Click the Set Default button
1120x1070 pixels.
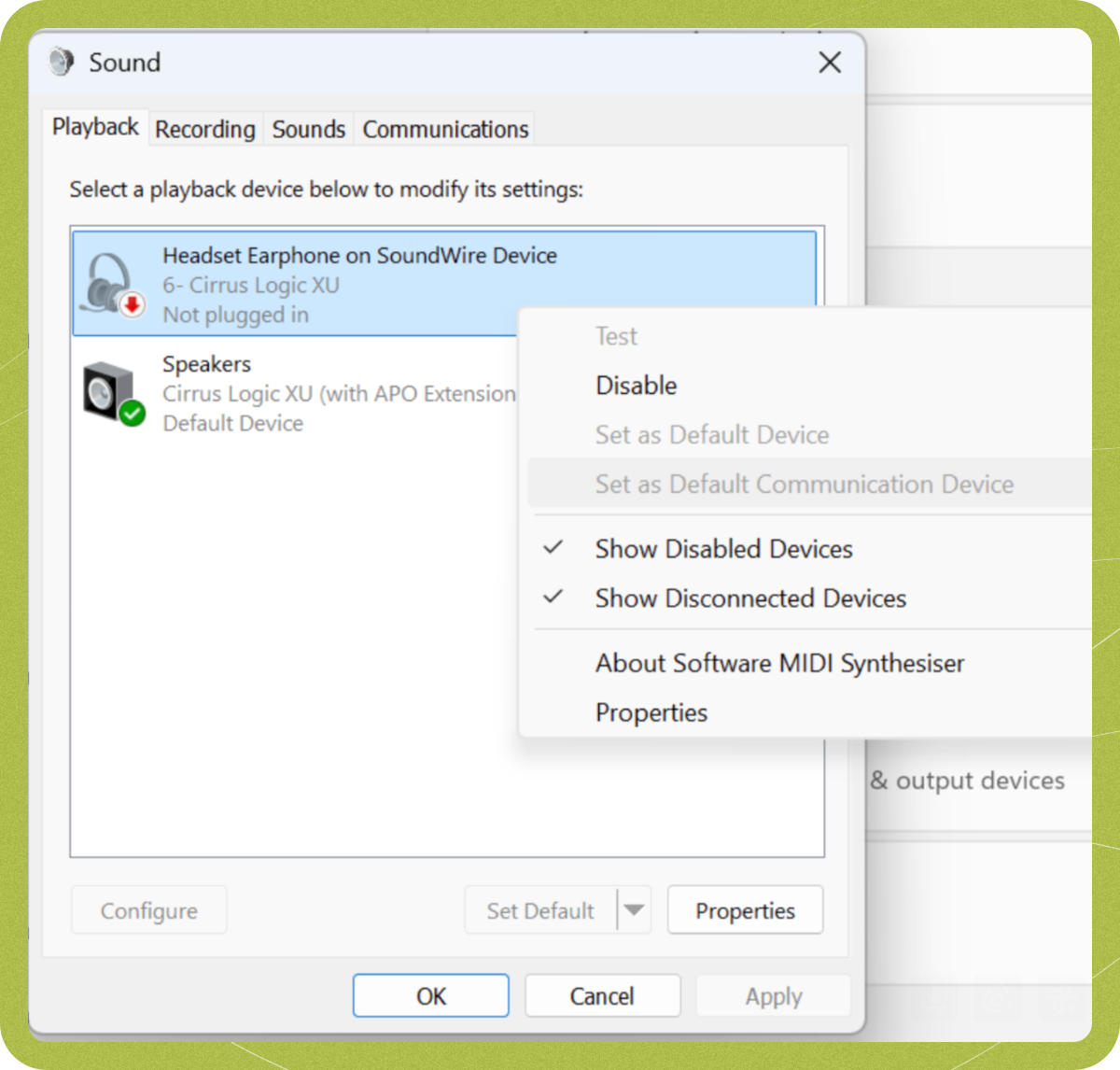coord(540,910)
